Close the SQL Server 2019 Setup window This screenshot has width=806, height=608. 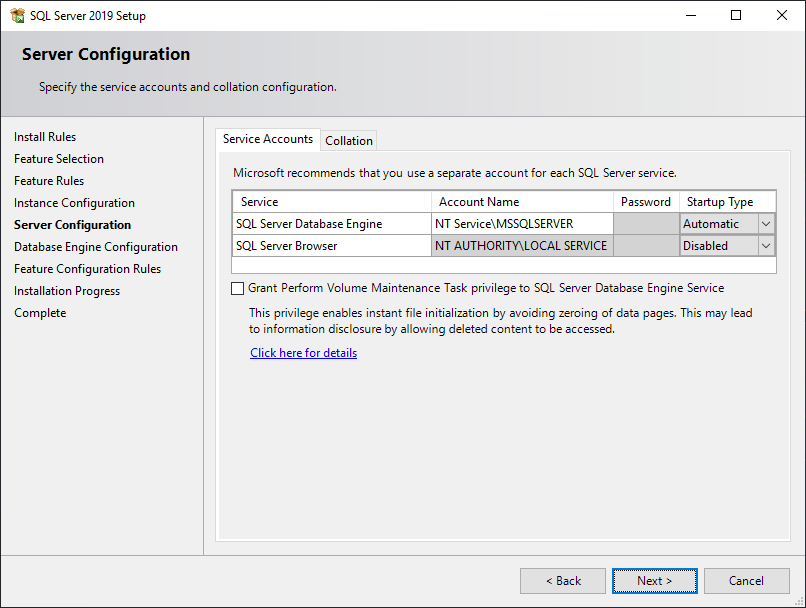[x=781, y=15]
